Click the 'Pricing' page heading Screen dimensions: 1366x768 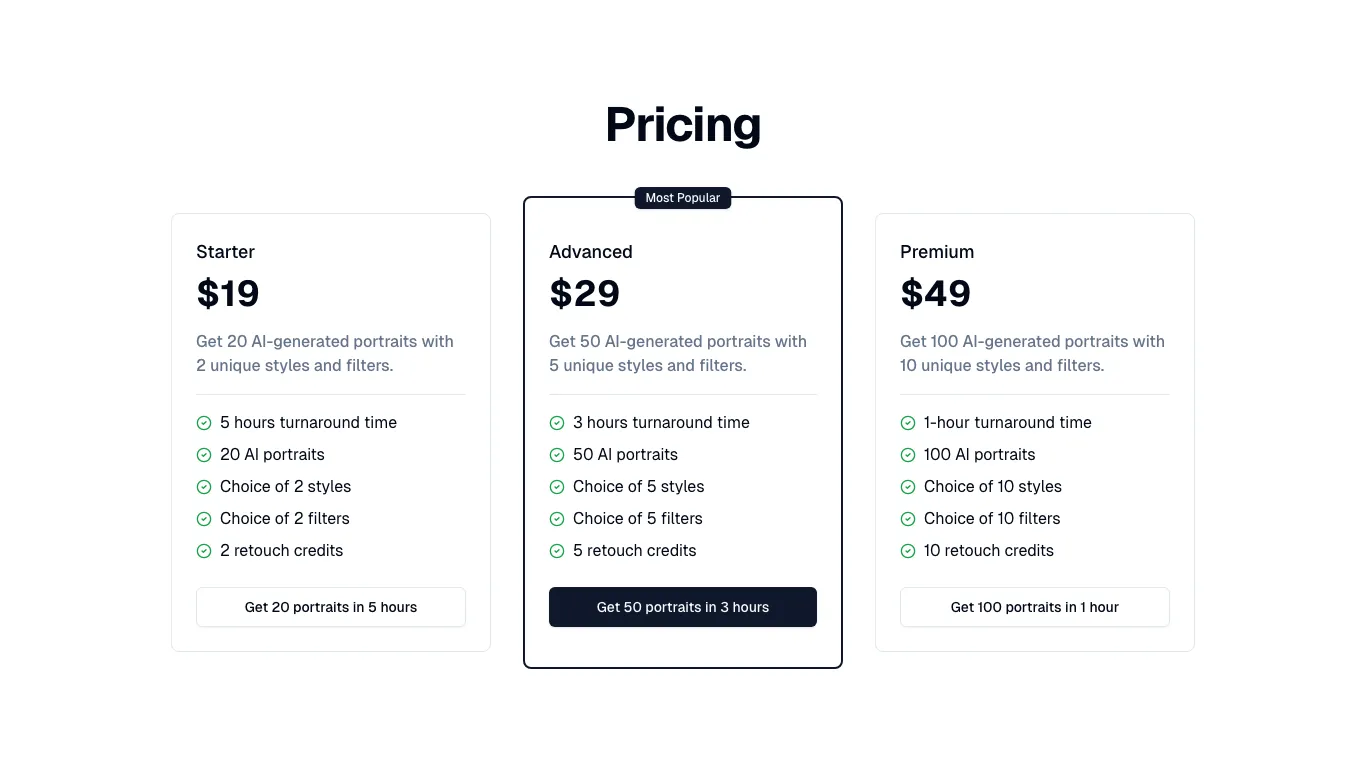(x=683, y=124)
